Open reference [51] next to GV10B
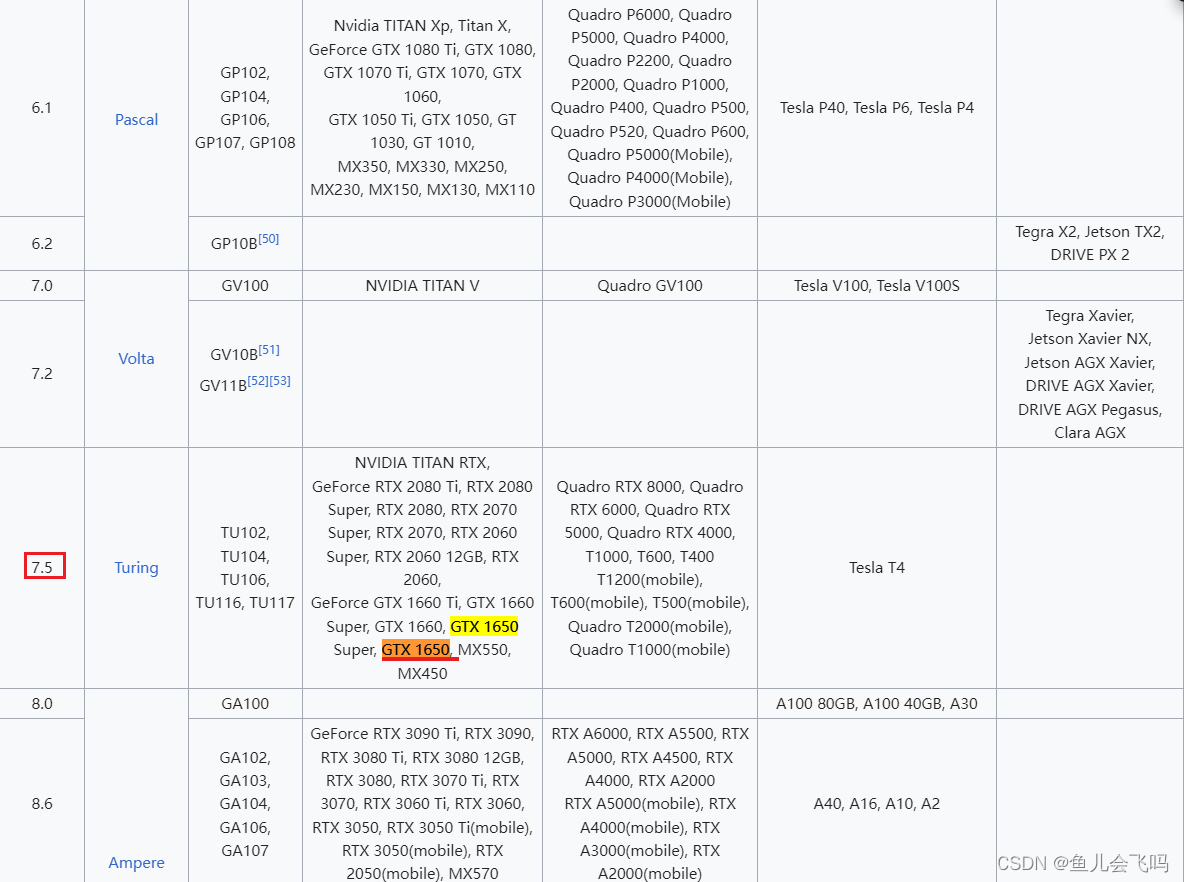Viewport: 1184px width, 882px height. (269, 350)
